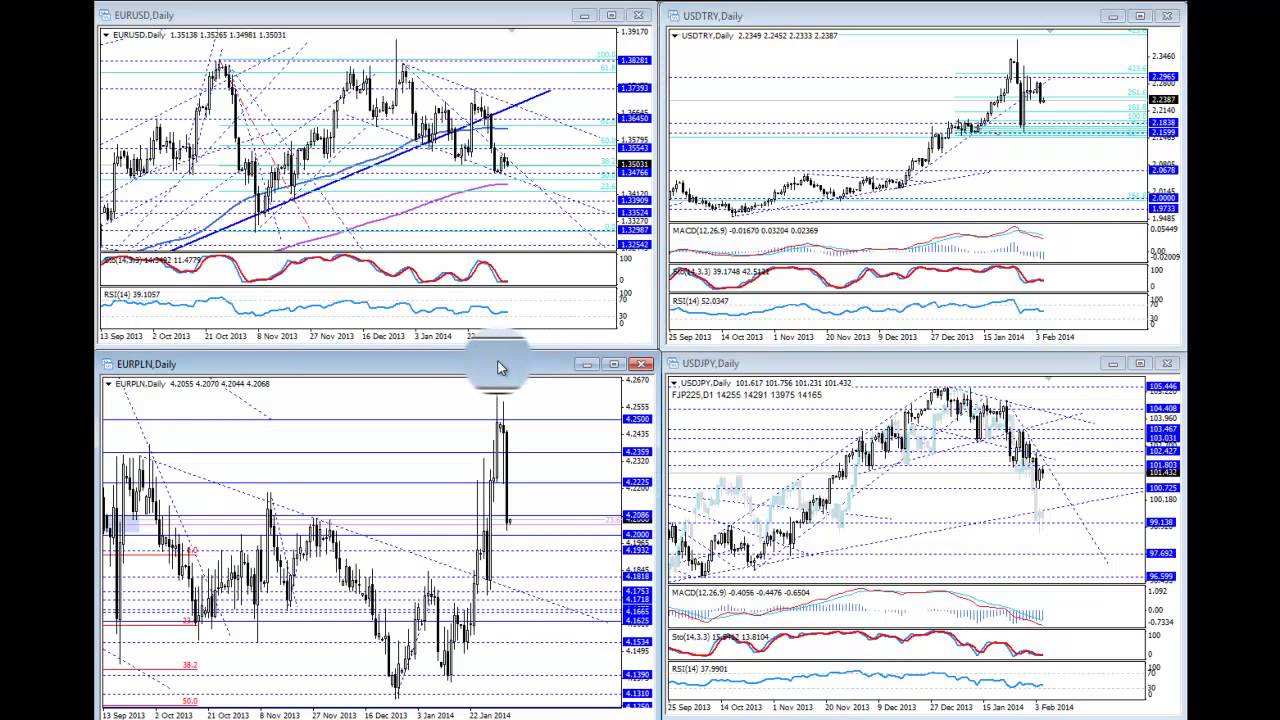
Task: Click the 2.1838 price label in USDTRY
Action: [1164, 122]
